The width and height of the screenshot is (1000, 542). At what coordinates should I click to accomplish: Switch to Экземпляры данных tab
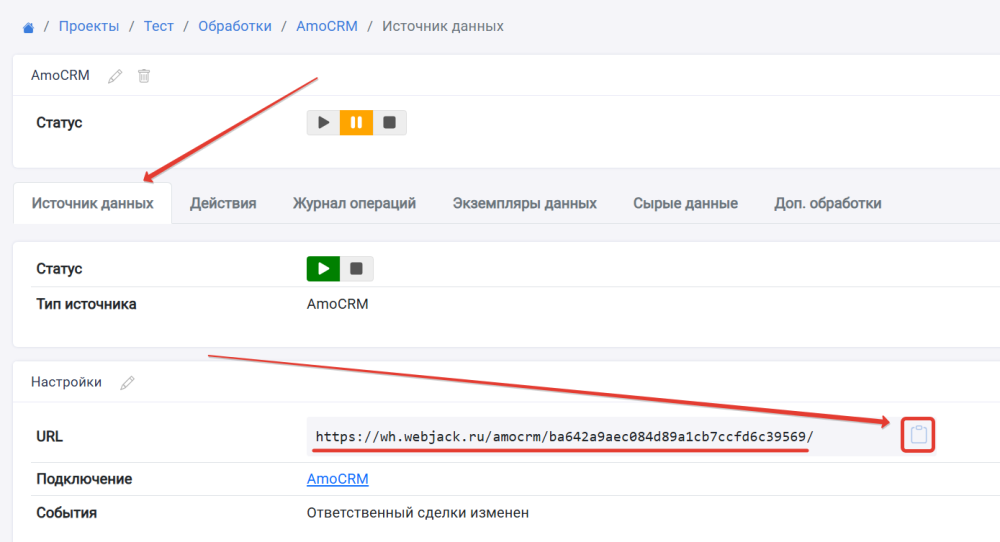coord(525,203)
